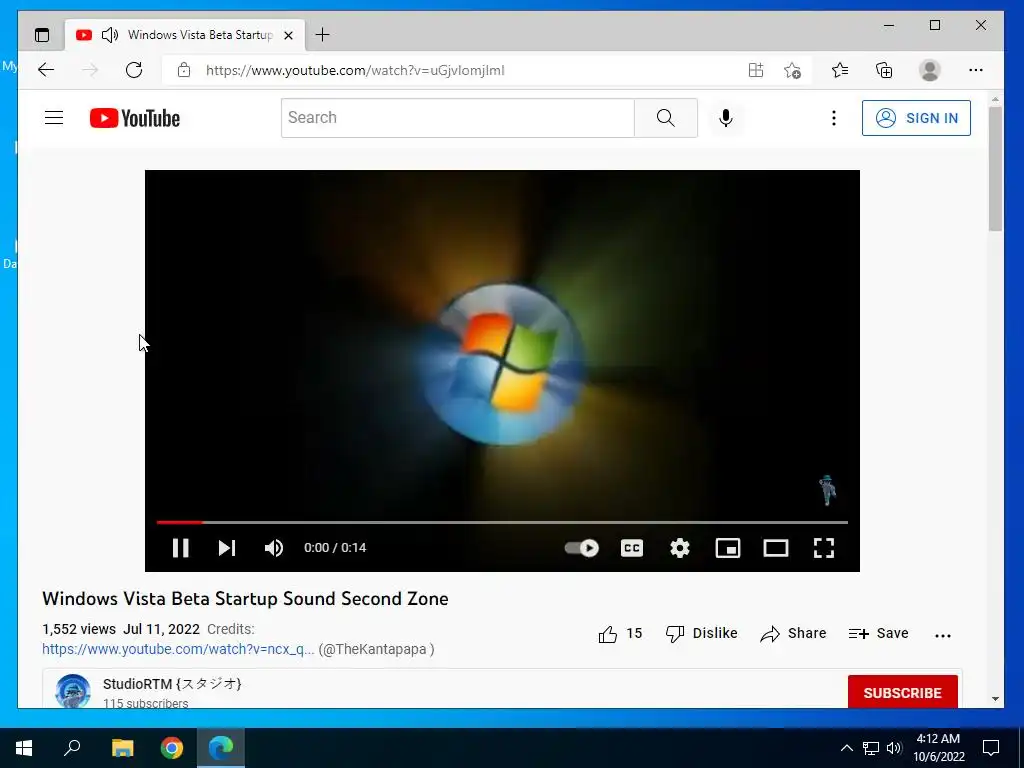Go back in Edge browser
Screen dimensions: 1024x768
[x=46, y=70]
